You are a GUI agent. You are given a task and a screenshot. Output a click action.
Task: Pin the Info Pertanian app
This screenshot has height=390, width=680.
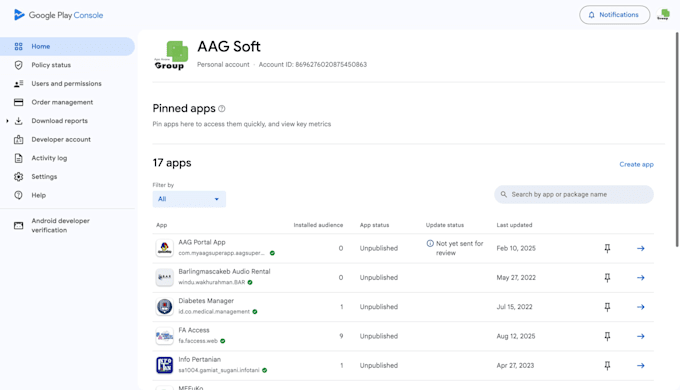[x=607, y=366]
